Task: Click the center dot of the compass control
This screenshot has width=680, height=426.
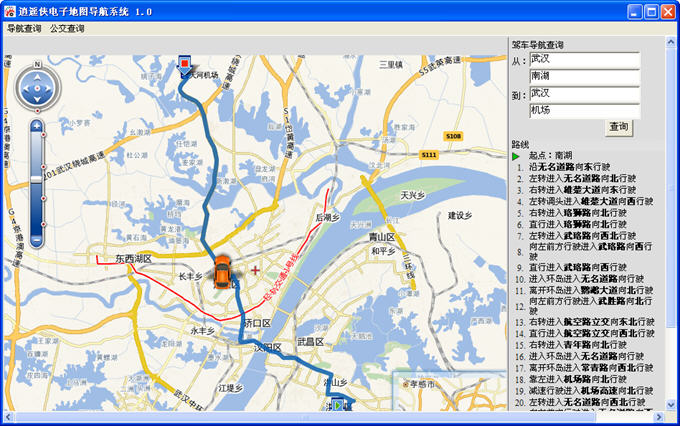Action: point(37,88)
